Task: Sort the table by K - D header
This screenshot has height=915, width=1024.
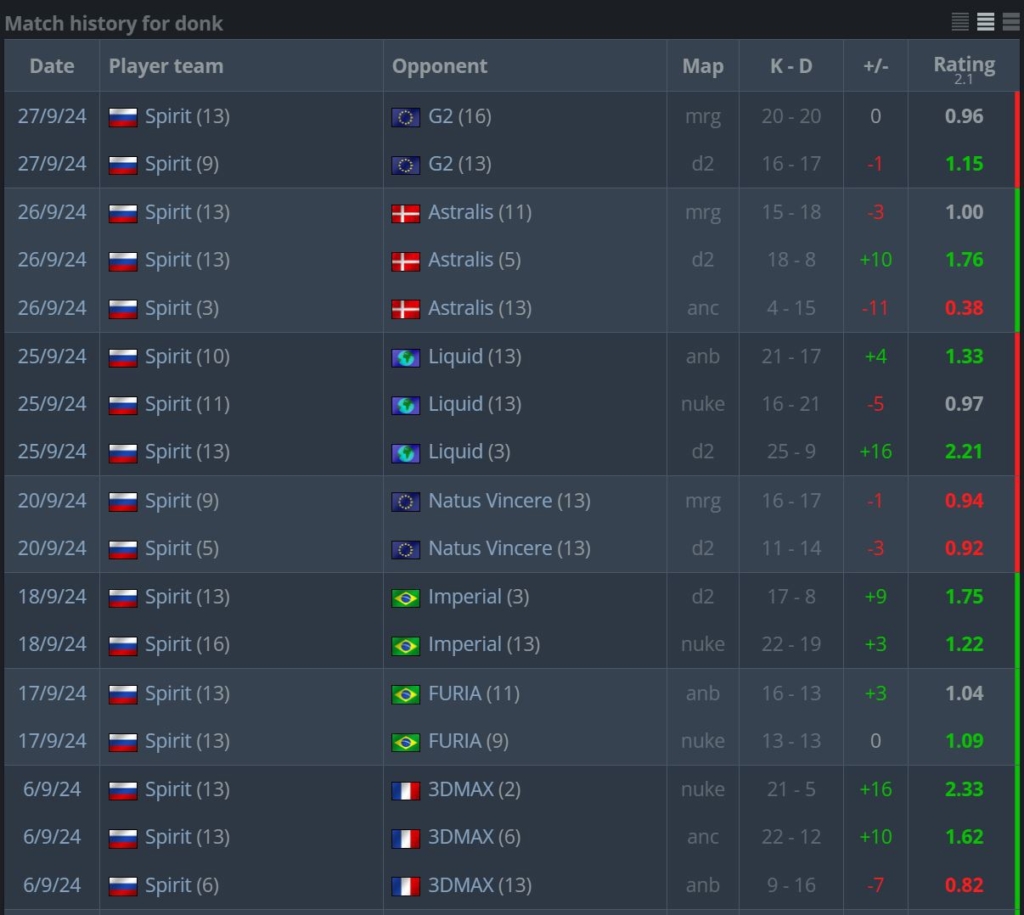Action: tap(791, 66)
